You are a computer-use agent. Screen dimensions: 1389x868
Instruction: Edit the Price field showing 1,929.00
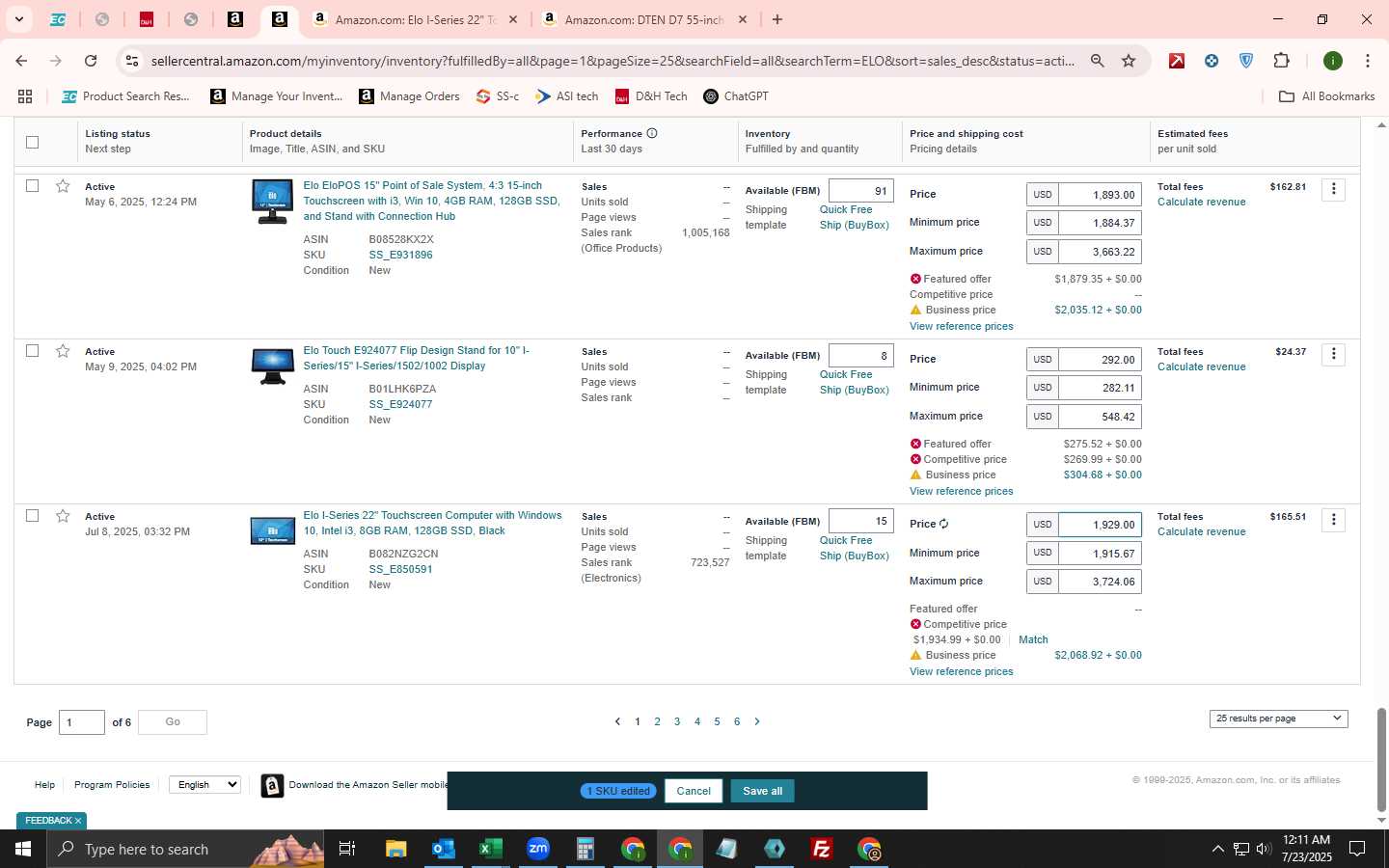pos(1100,525)
